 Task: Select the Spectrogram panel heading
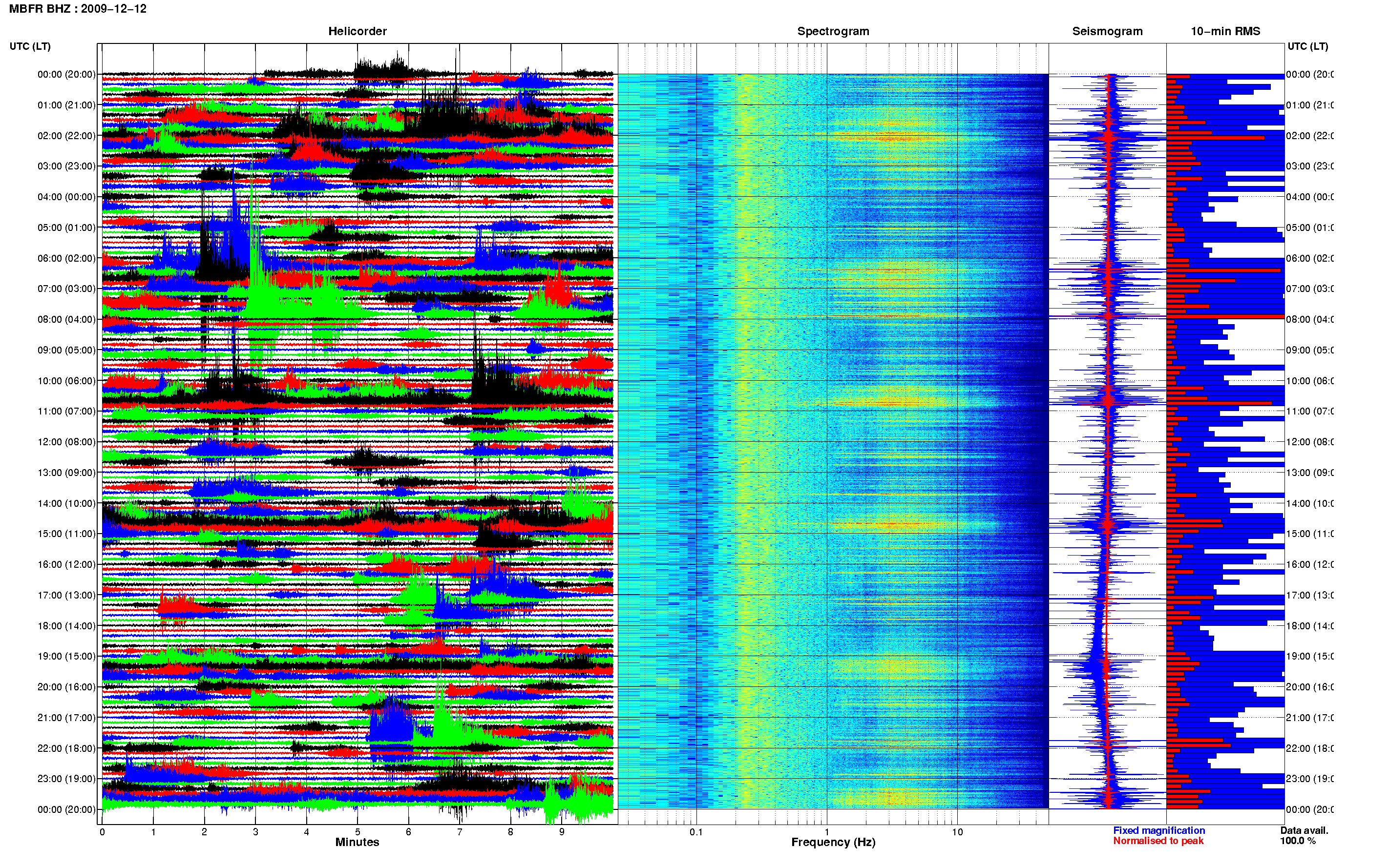point(833,31)
